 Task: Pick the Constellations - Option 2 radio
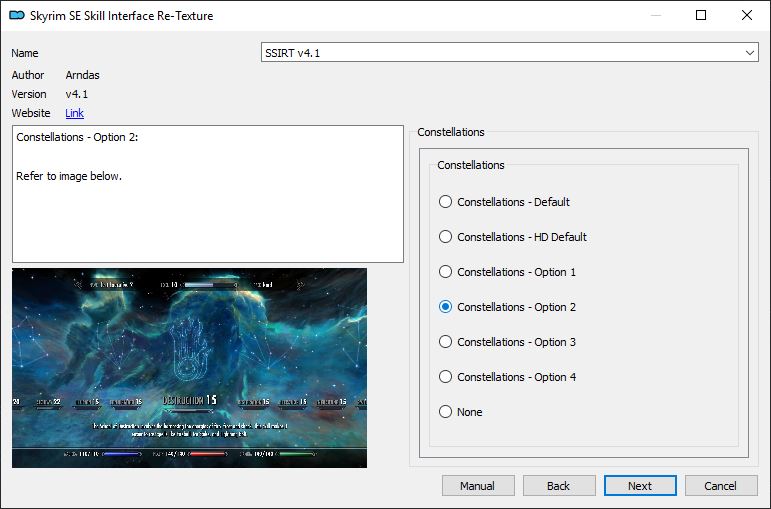[446, 307]
